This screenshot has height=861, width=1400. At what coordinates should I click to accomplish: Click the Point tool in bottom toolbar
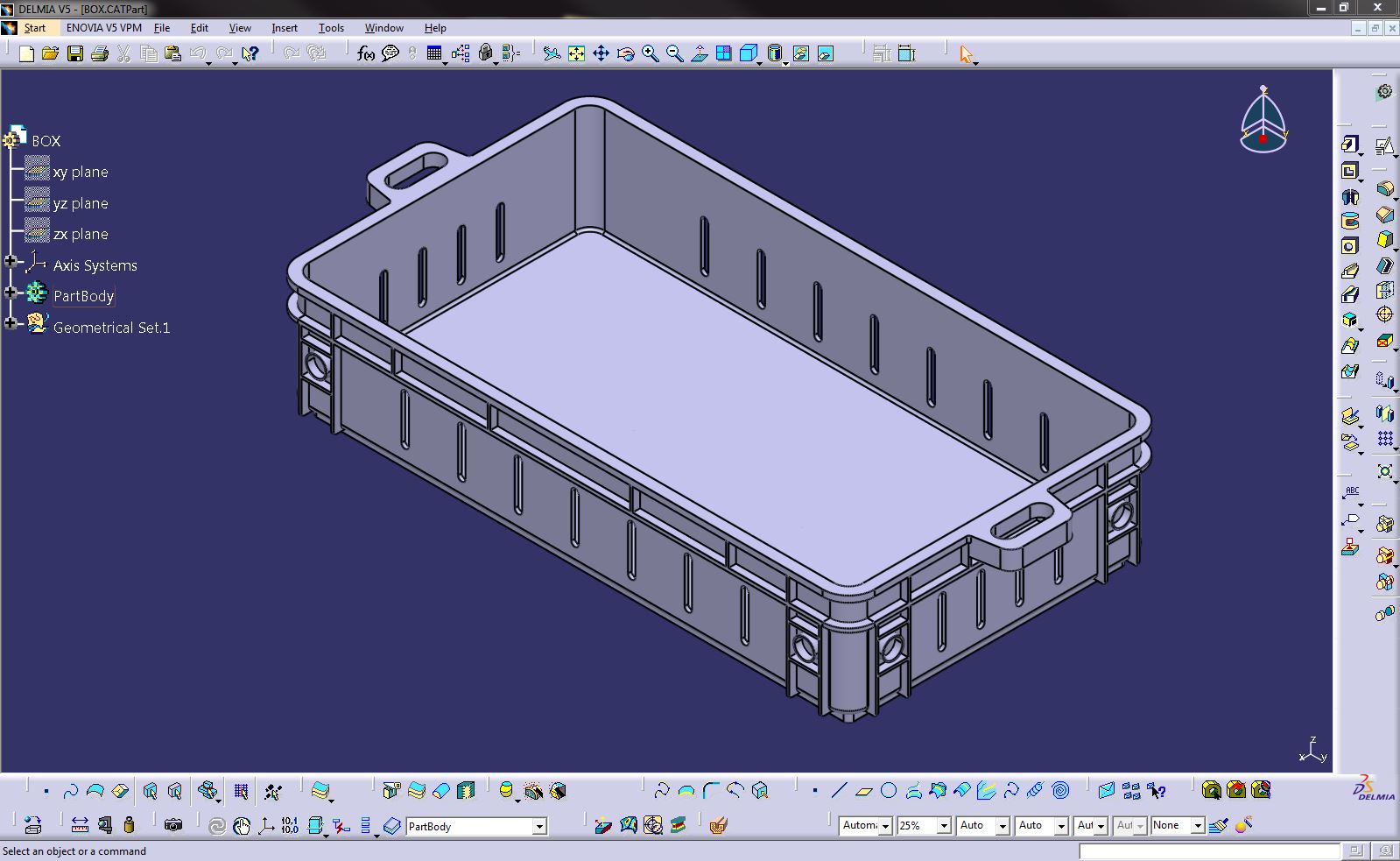tap(814, 790)
